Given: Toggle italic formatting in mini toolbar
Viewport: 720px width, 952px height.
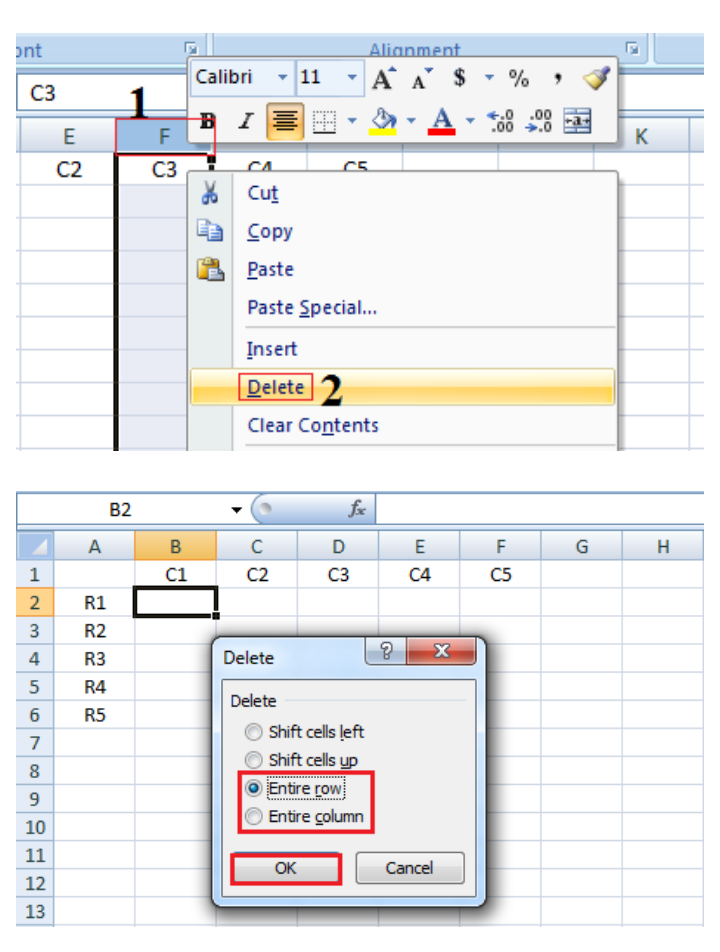Looking at the screenshot, I should pyautogui.click(x=245, y=122).
